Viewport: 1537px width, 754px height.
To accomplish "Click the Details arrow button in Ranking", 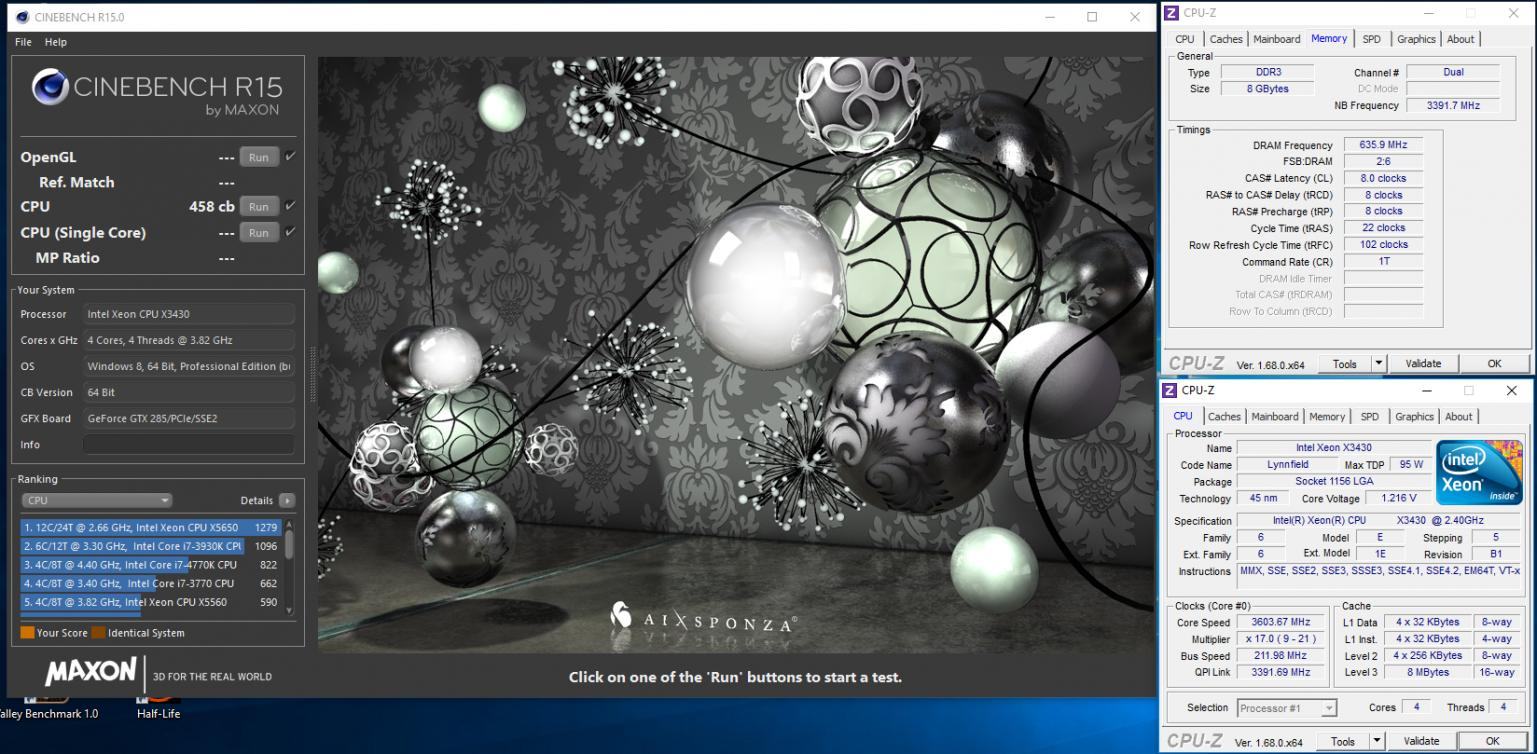I will click(x=287, y=500).
